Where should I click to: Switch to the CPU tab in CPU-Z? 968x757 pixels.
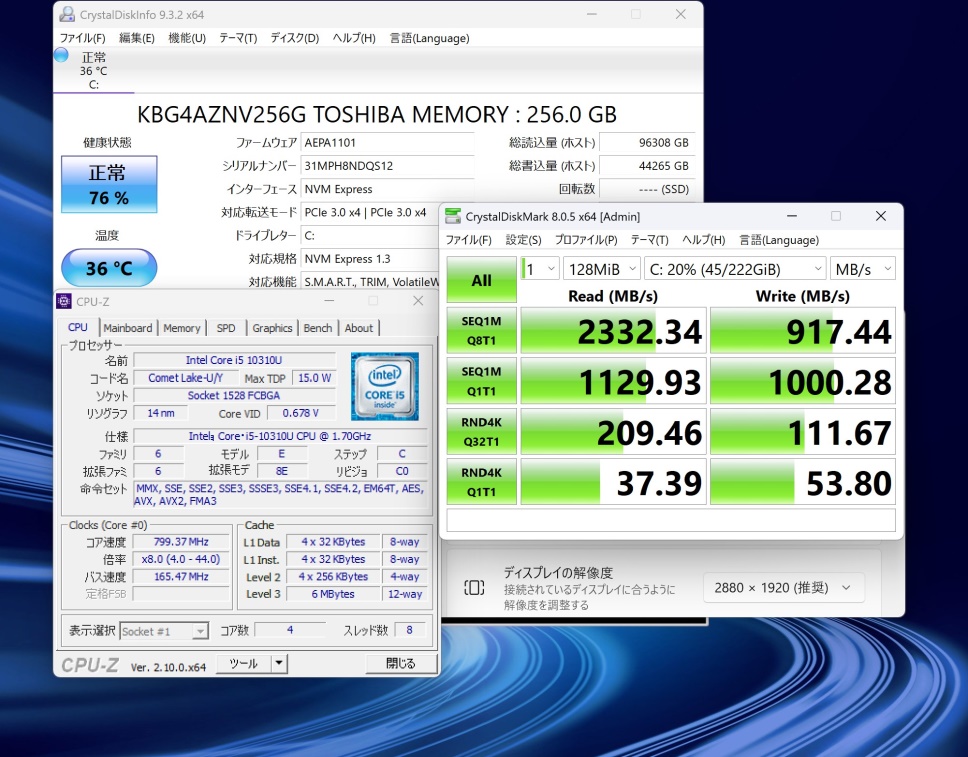click(78, 327)
